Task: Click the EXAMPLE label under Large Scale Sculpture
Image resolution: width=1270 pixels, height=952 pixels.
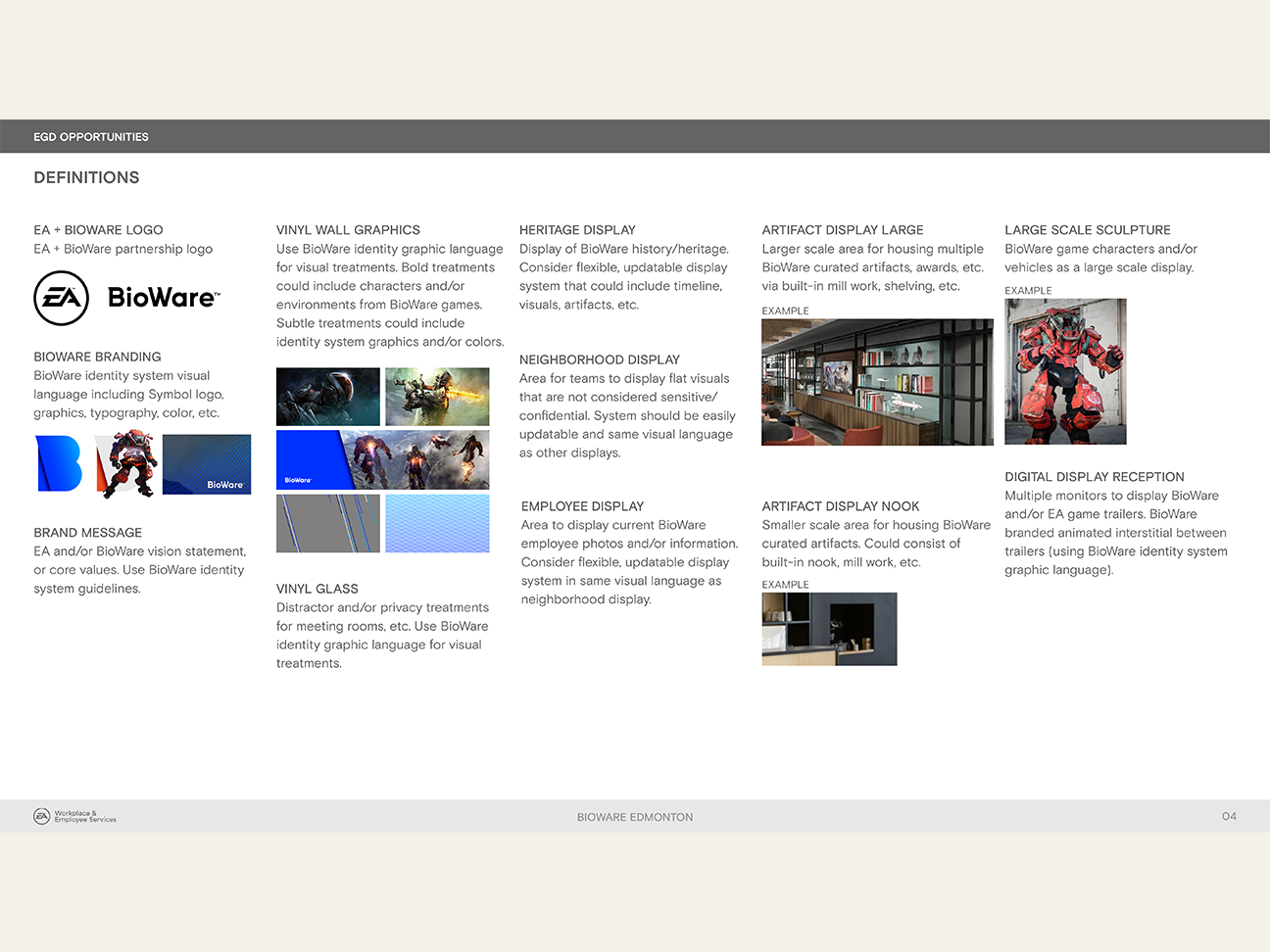Action: (1028, 291)
